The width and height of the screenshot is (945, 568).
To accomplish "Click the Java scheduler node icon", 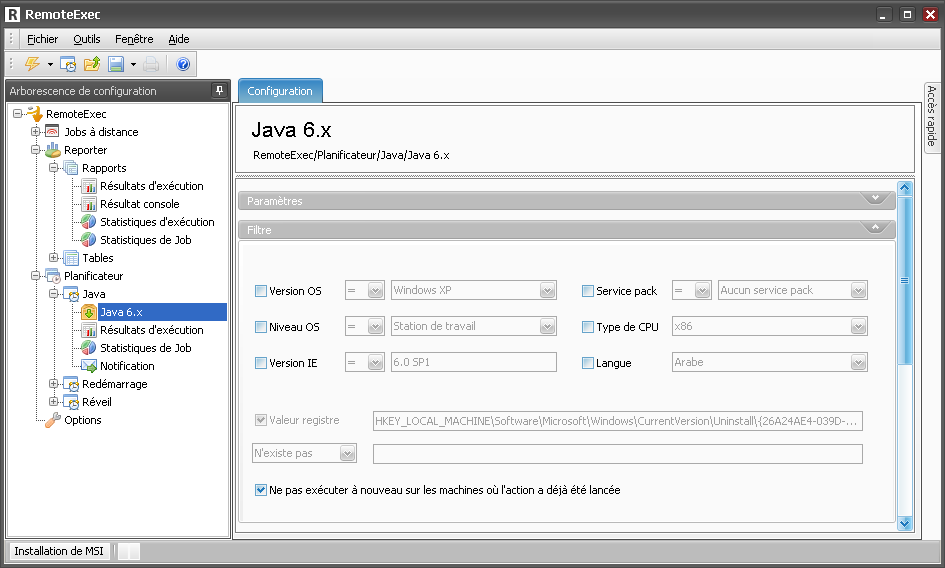I will click(71, 294).
